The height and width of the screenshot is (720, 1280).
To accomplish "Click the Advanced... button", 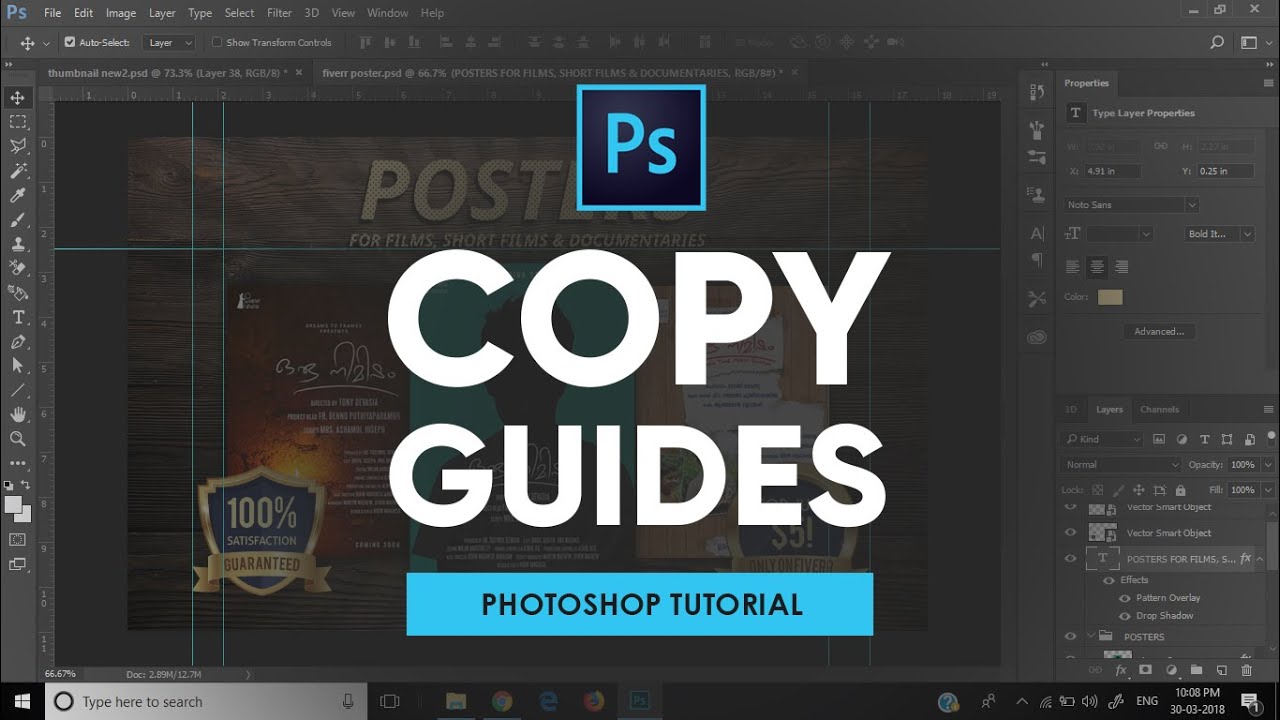I will (x=1159, y=331).
